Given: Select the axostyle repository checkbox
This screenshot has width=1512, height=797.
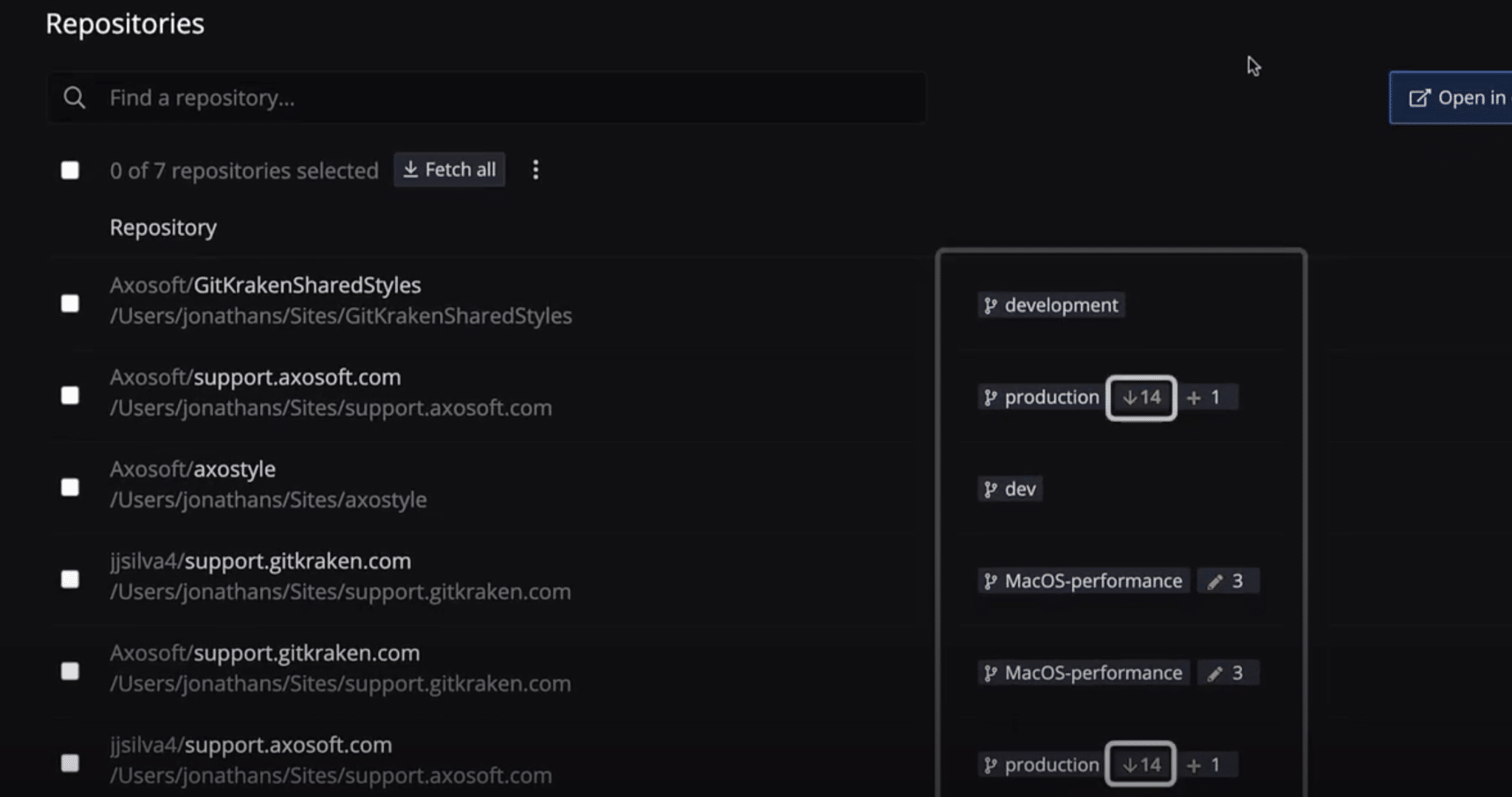Looking at the screenshot, I should click(x=69, y=487).
